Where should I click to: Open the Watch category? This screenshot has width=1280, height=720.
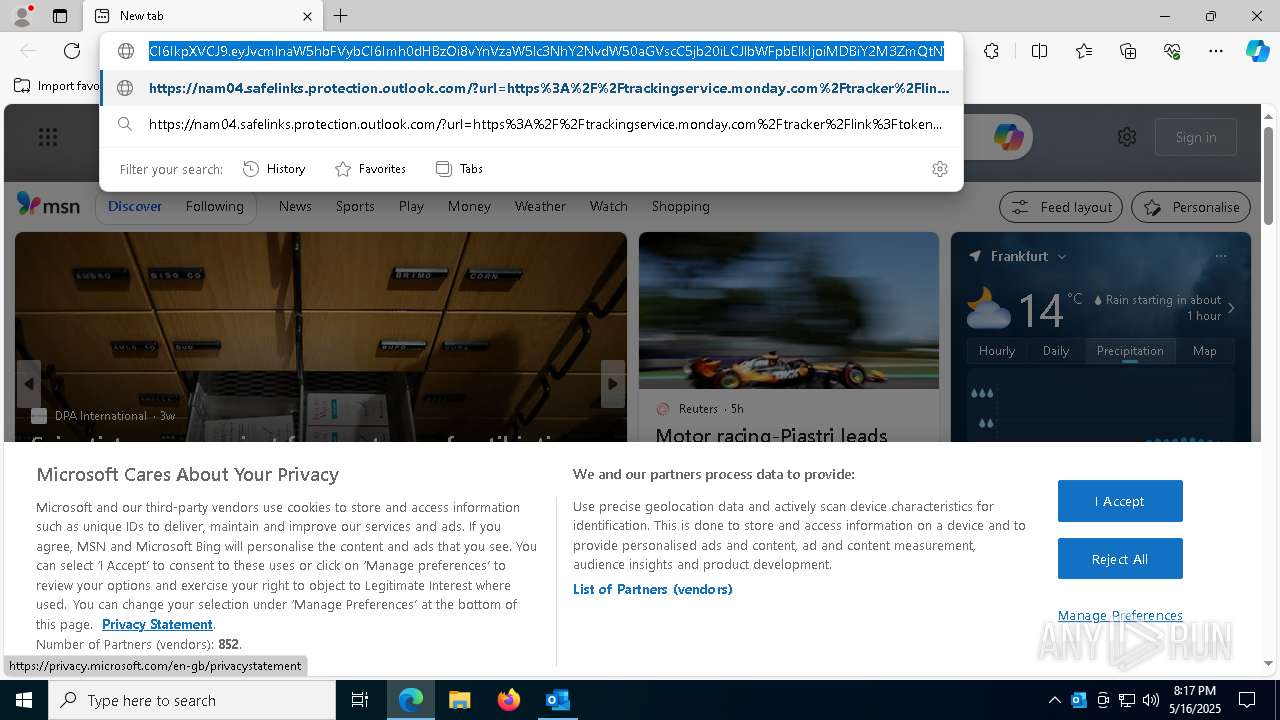(608, 206)
